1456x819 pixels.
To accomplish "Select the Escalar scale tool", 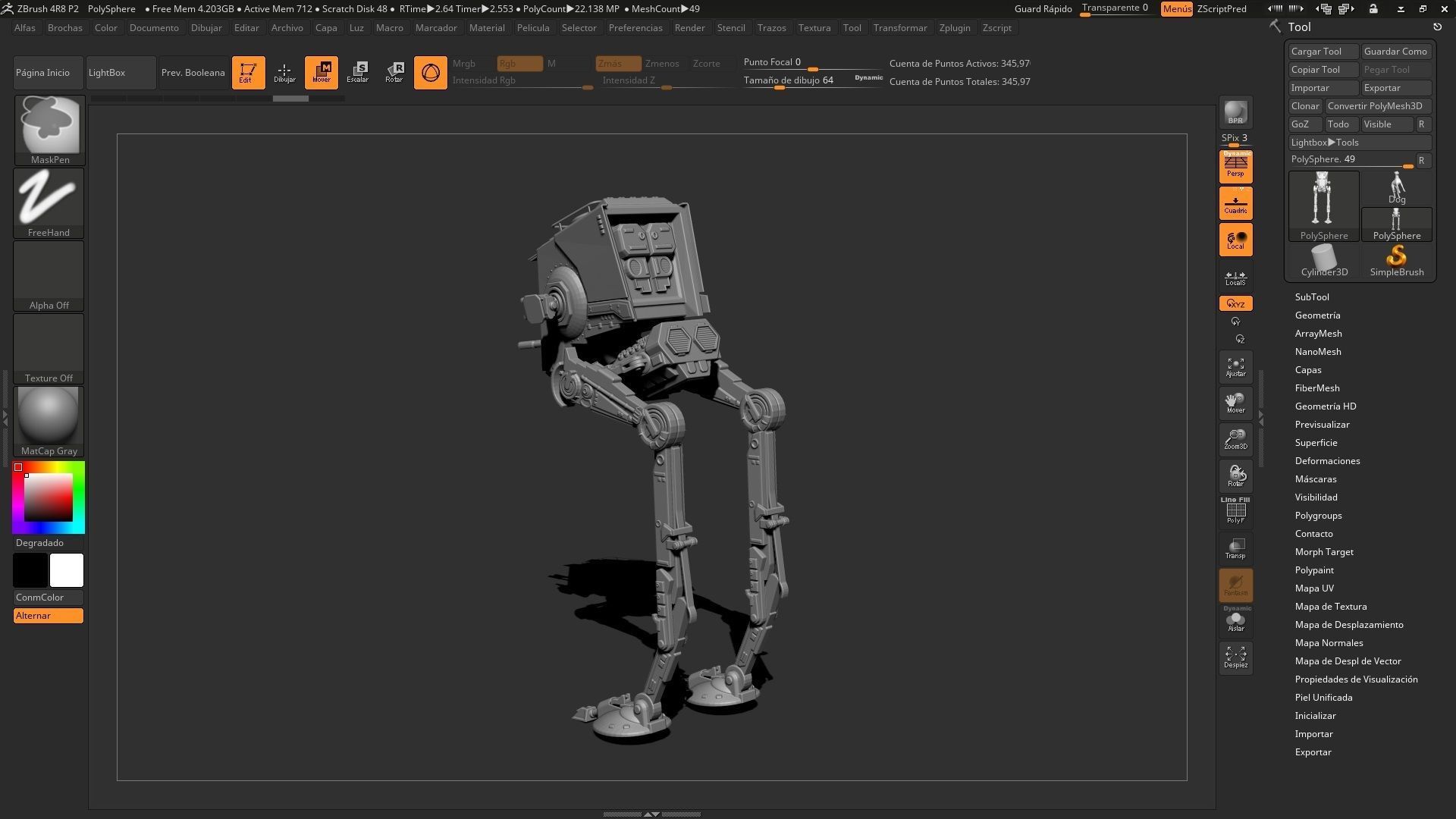I will 357,73.
